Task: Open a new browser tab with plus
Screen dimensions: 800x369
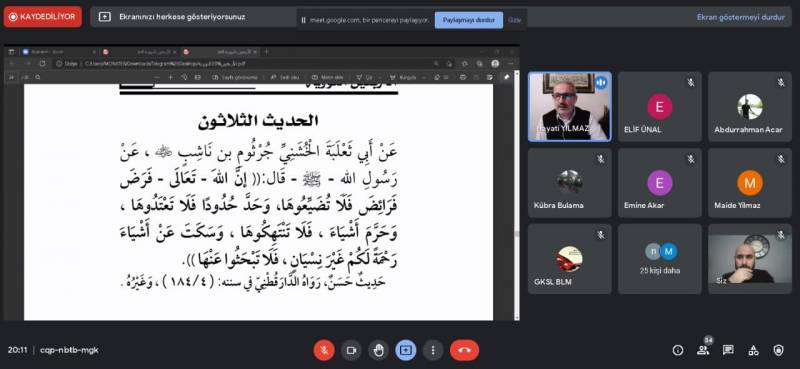Action: (266, 52)
